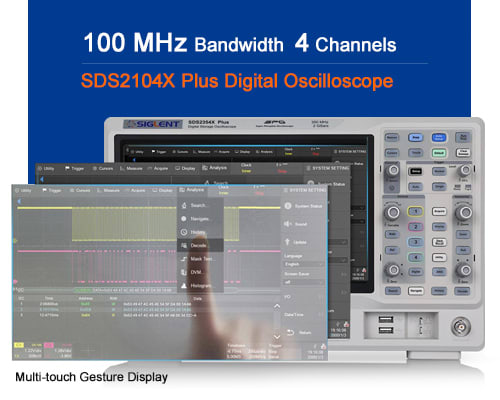Click the black trigger Setup hardware button

415,171
